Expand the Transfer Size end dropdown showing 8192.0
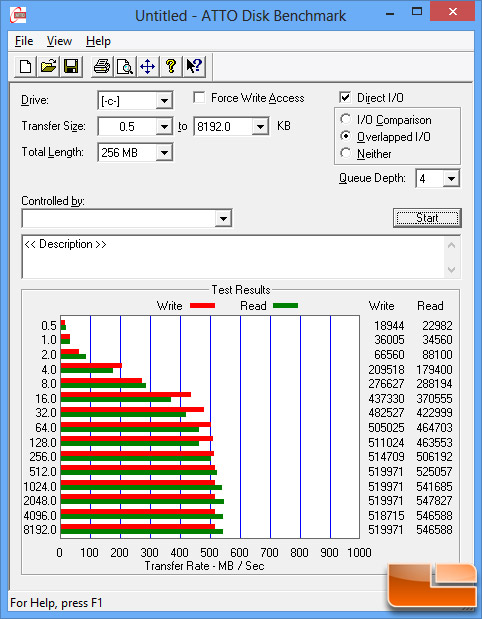The height and width of the screenshot is (619, 482). tap(260, 127)
